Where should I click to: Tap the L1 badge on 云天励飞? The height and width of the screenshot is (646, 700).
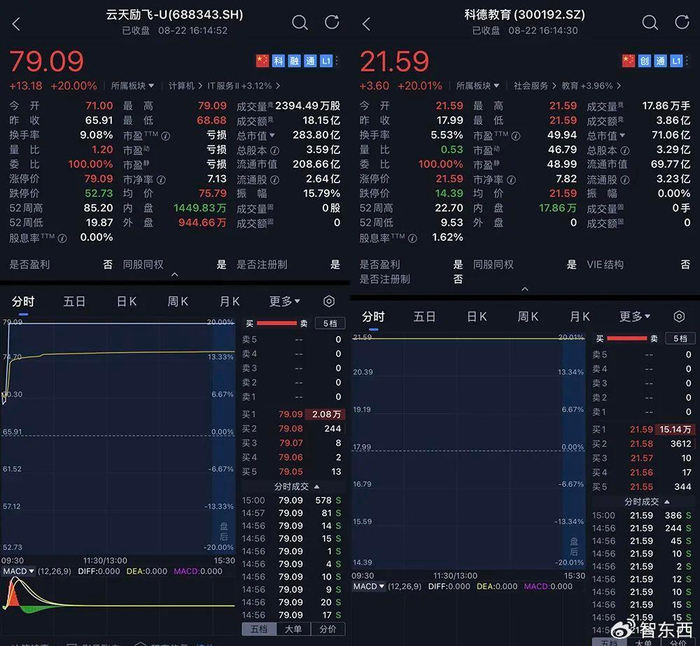click(326, 61)
